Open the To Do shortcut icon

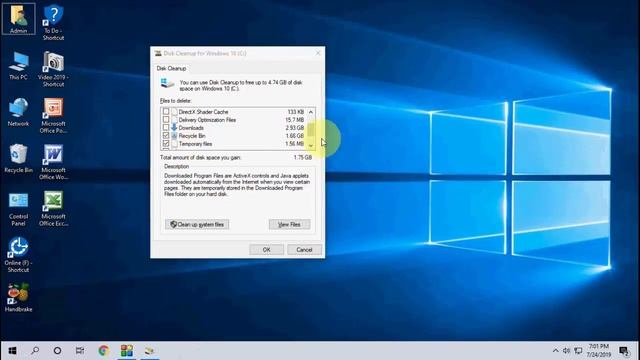53,22
